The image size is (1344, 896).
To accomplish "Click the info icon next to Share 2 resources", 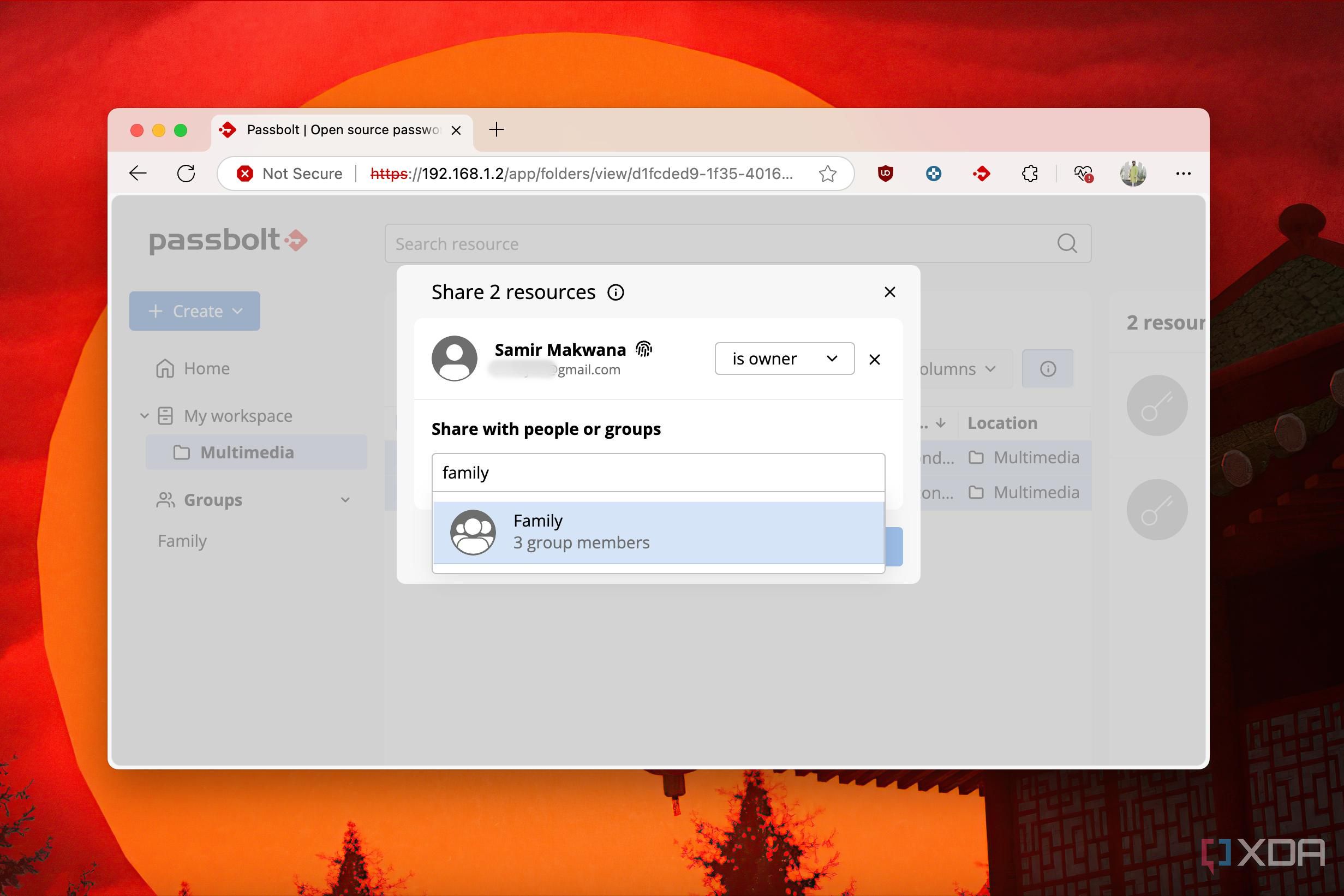I will tap(616, 292).
